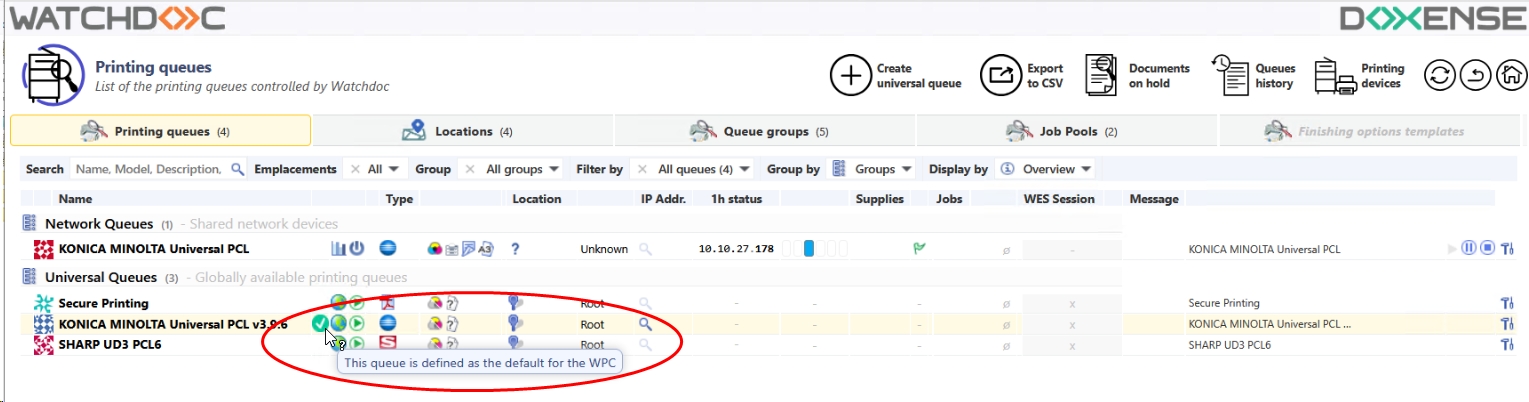Click the back arrow round icon
The width and height of the screenshot is (1529, 402).
pyautogui.click(x=1476, y=76)
